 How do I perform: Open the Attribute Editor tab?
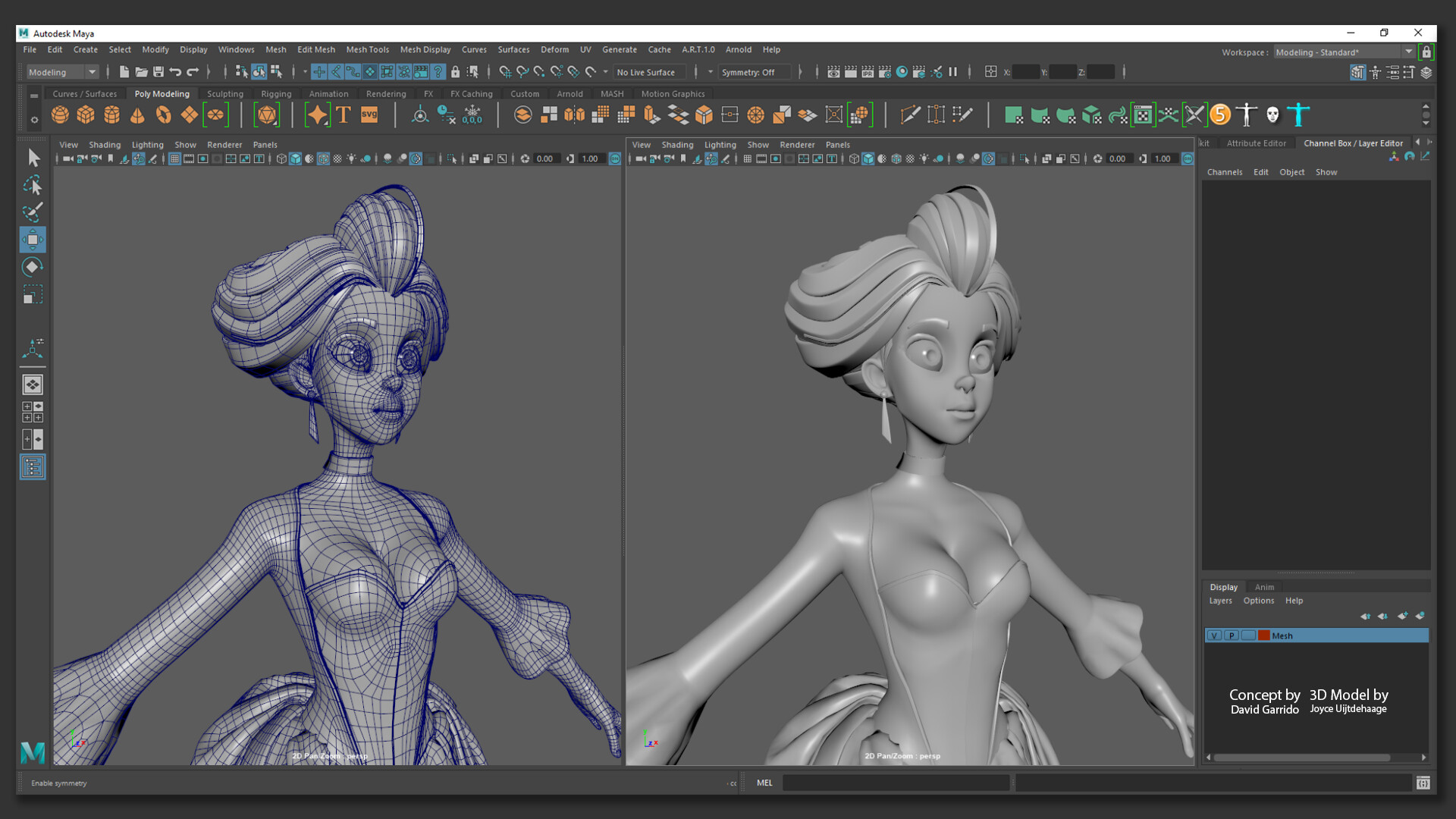click(1256, 143)
